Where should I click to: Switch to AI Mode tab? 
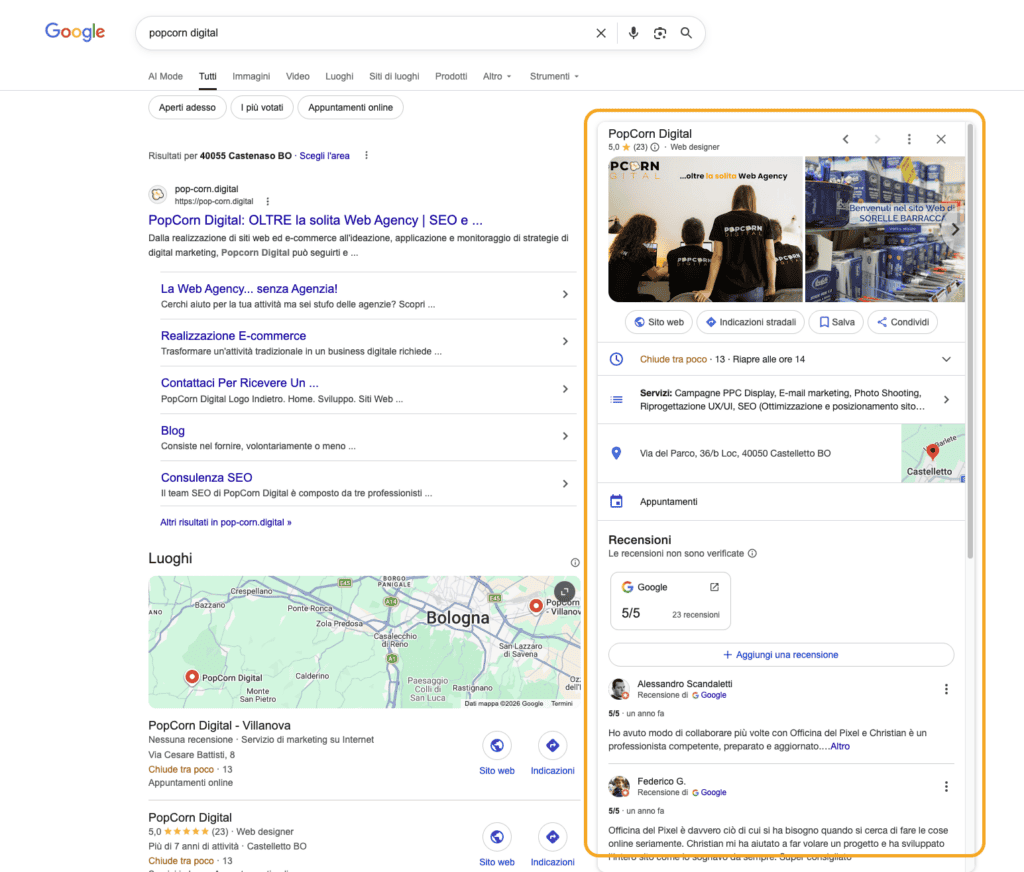[x=165, y=76]
